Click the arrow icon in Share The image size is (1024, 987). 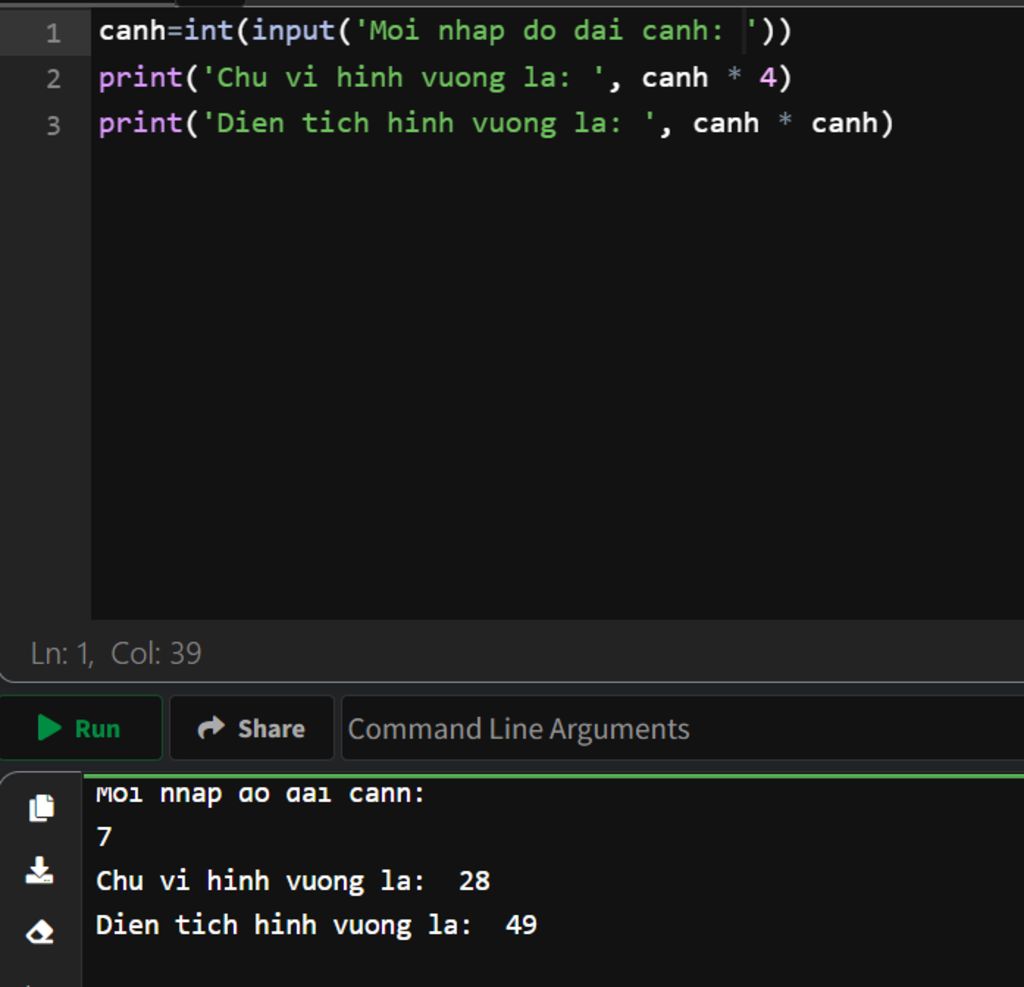click(x=211, y=727)
